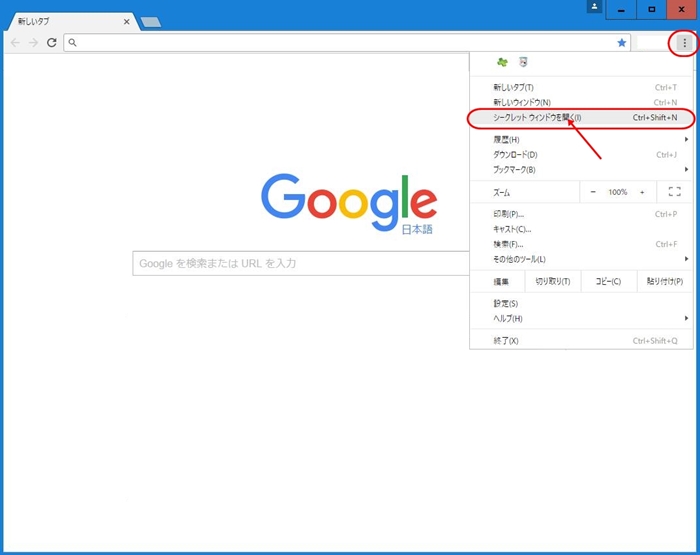Click the コピー(C) button
This screenshot has height=555, width=700.
[x=608, y=281]
